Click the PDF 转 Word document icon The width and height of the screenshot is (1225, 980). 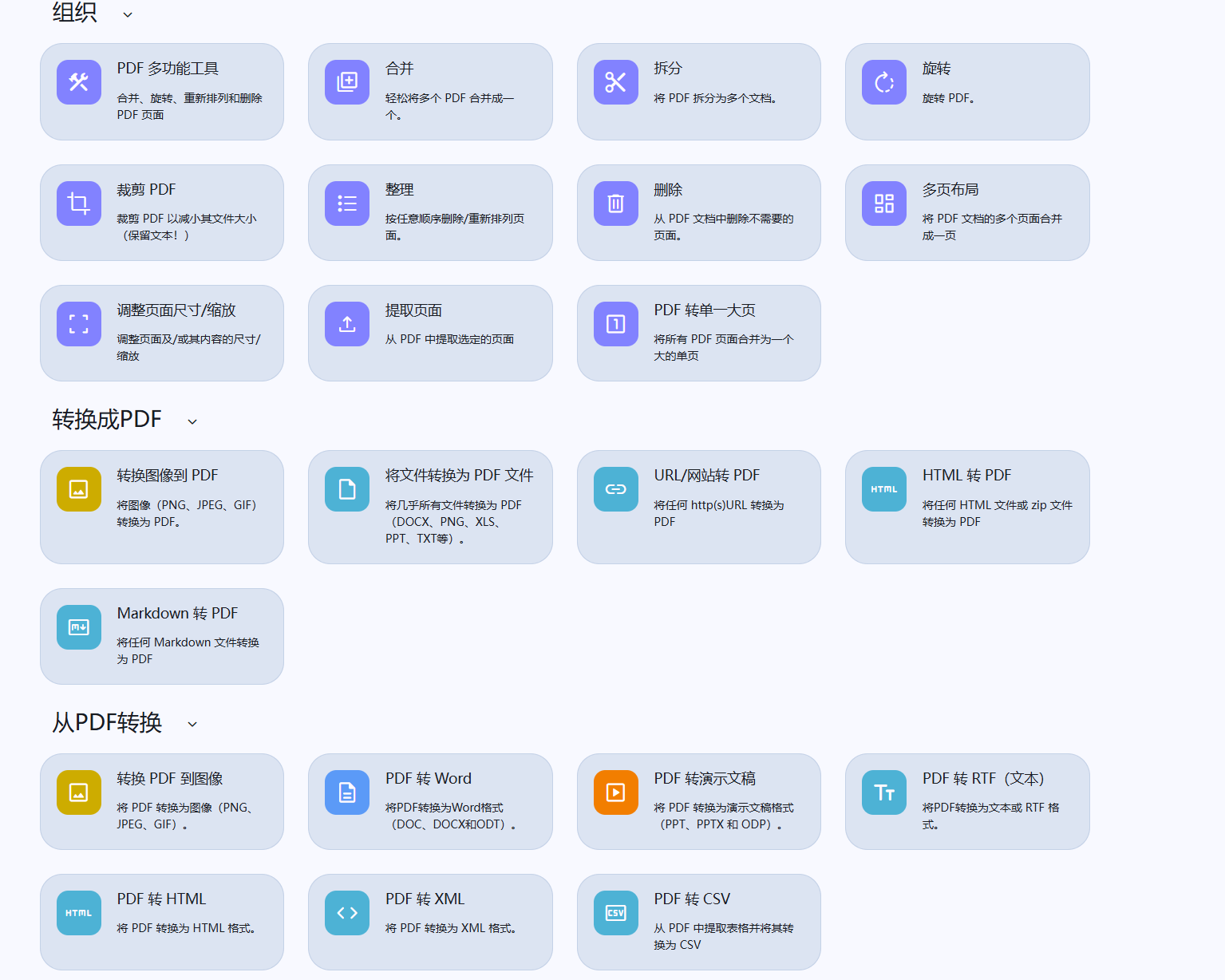click(347, 792)
